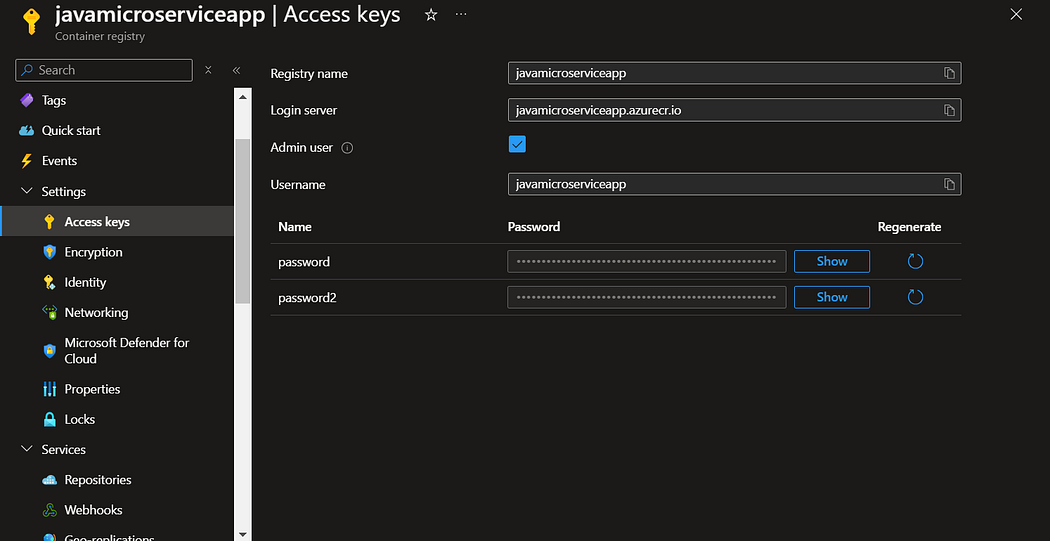
Task: Click the Login server field
Action: point(735,110)
